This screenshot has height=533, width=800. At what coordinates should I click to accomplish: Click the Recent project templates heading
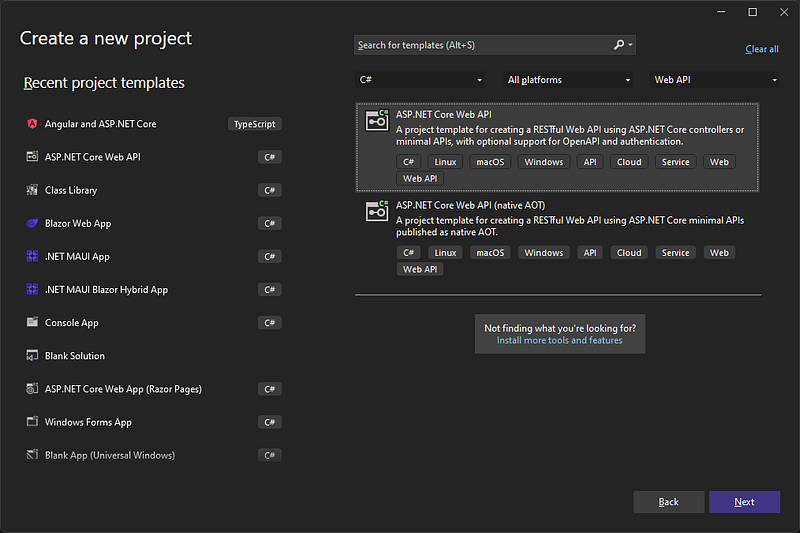click(x=104, y=83)
